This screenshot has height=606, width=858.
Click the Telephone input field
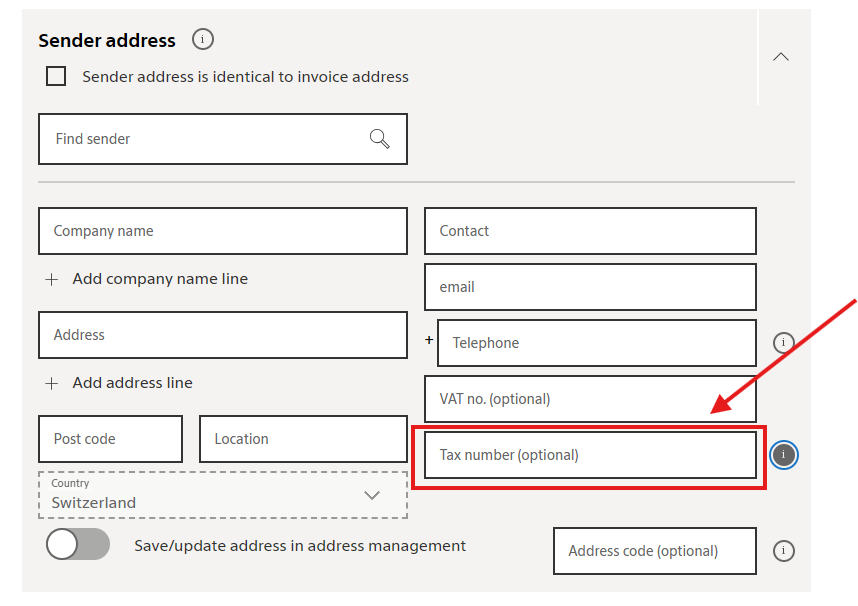(596, 343)
